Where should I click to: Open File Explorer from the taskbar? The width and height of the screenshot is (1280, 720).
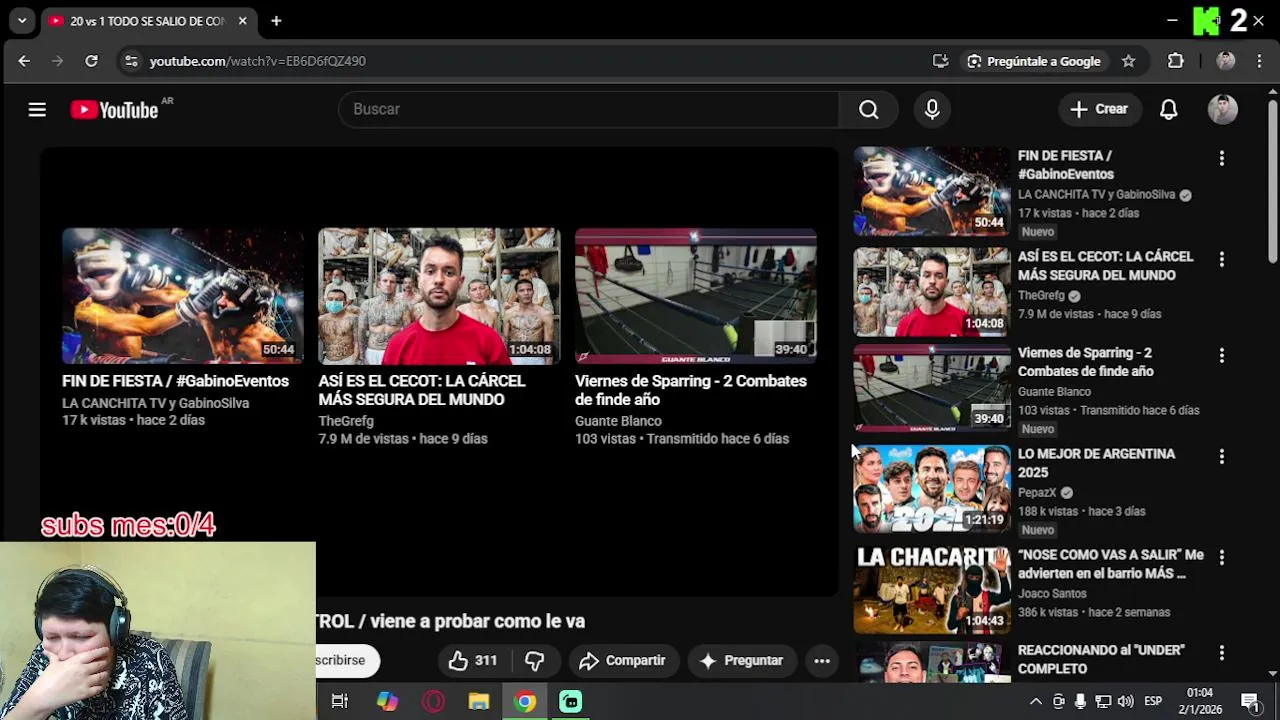(x=479, y=701)
